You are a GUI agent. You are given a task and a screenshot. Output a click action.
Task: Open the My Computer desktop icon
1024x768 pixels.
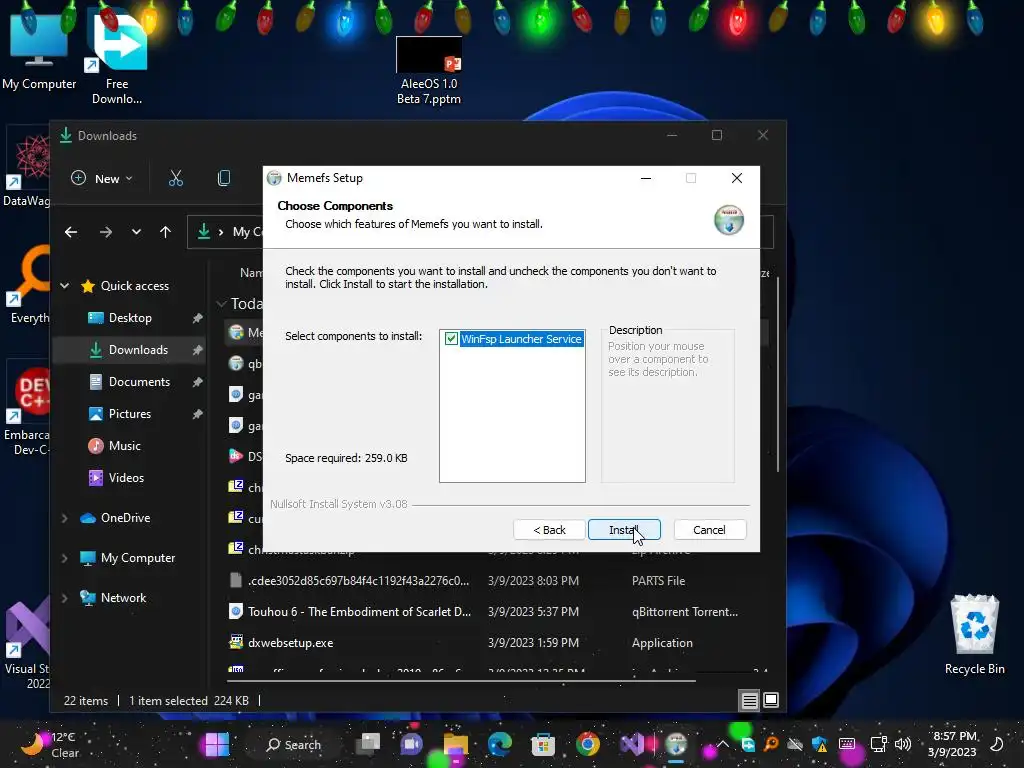(x=39, y=54)
